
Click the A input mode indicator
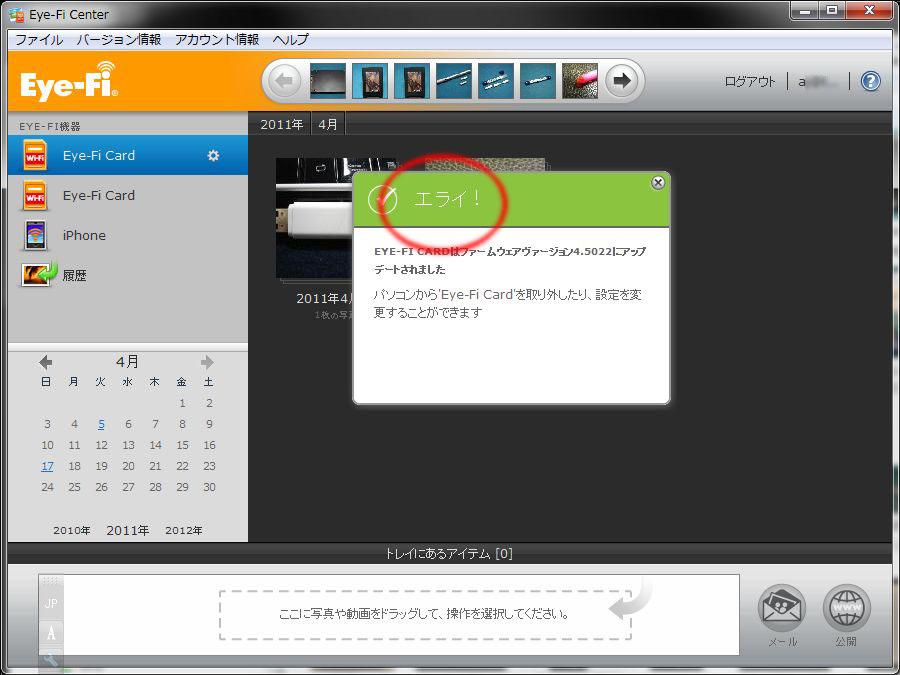[x=51, y=633]
